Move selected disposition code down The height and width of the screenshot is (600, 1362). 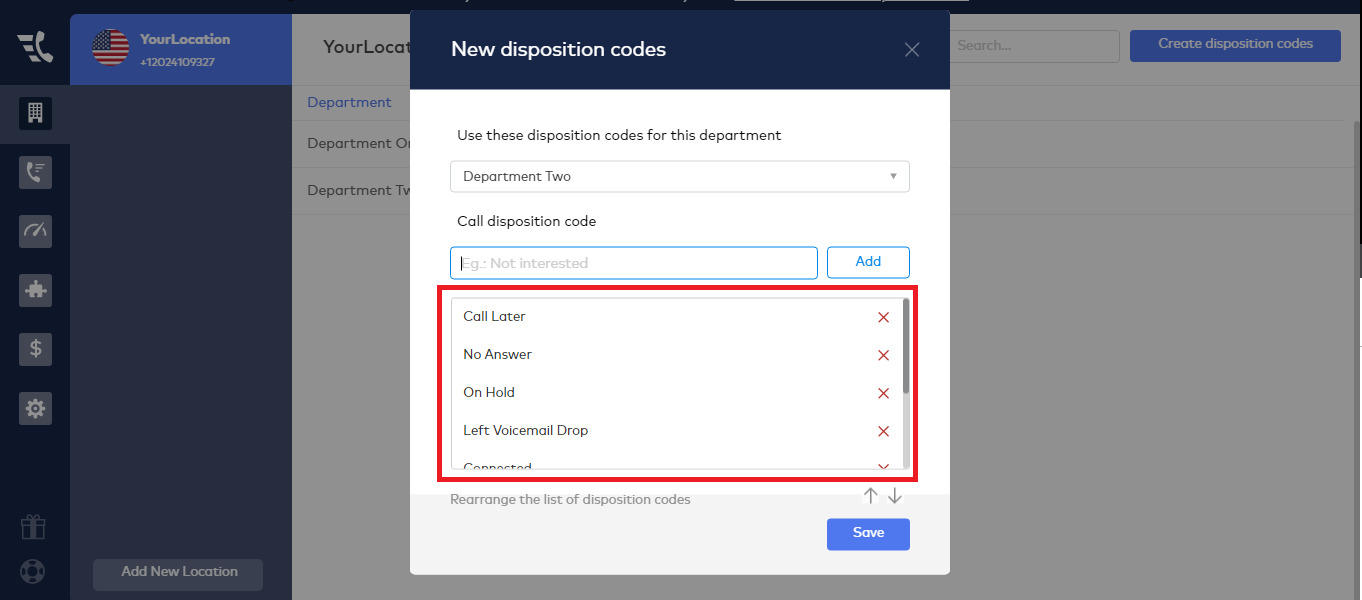point(895,496)
